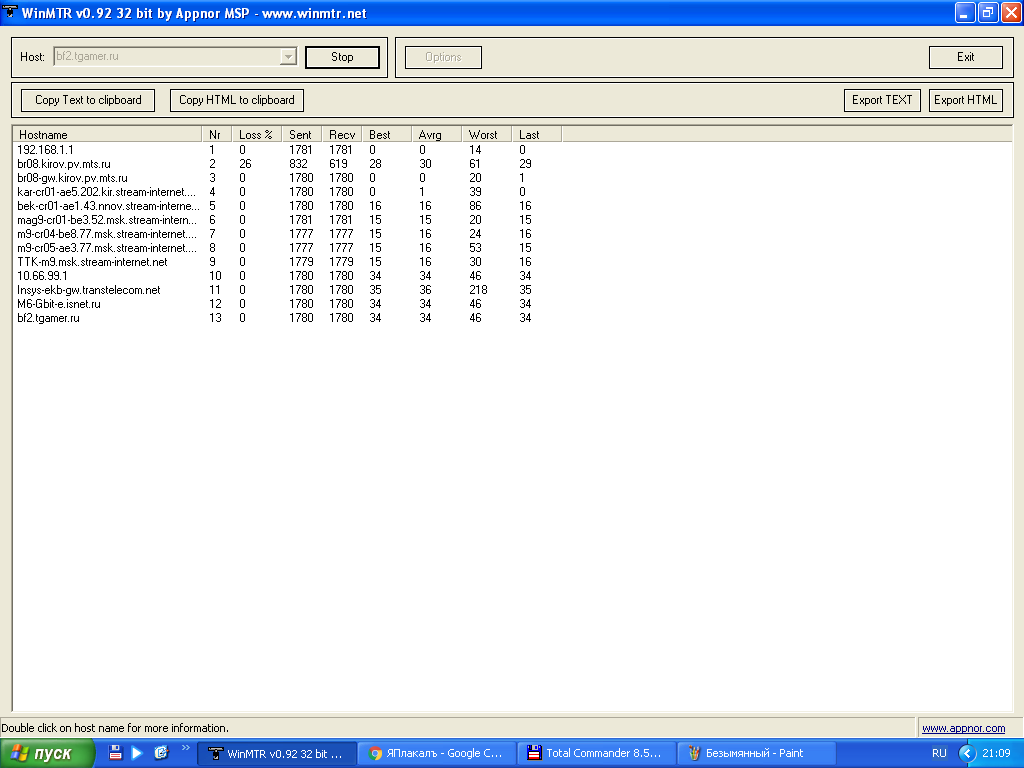The image size is (1024, 768).
Task: Open the www.appnor.com link
Action: coord(963,728)
